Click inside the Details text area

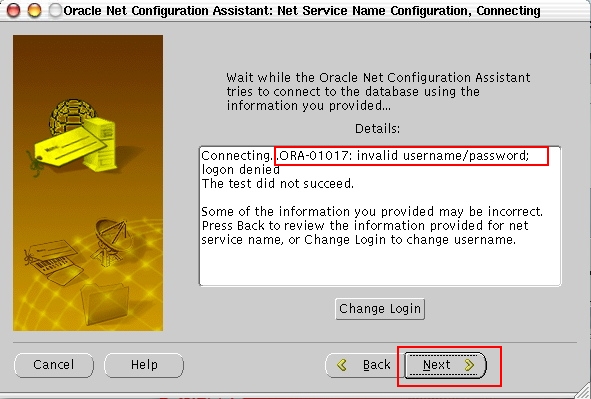click(x=380, y=216)
